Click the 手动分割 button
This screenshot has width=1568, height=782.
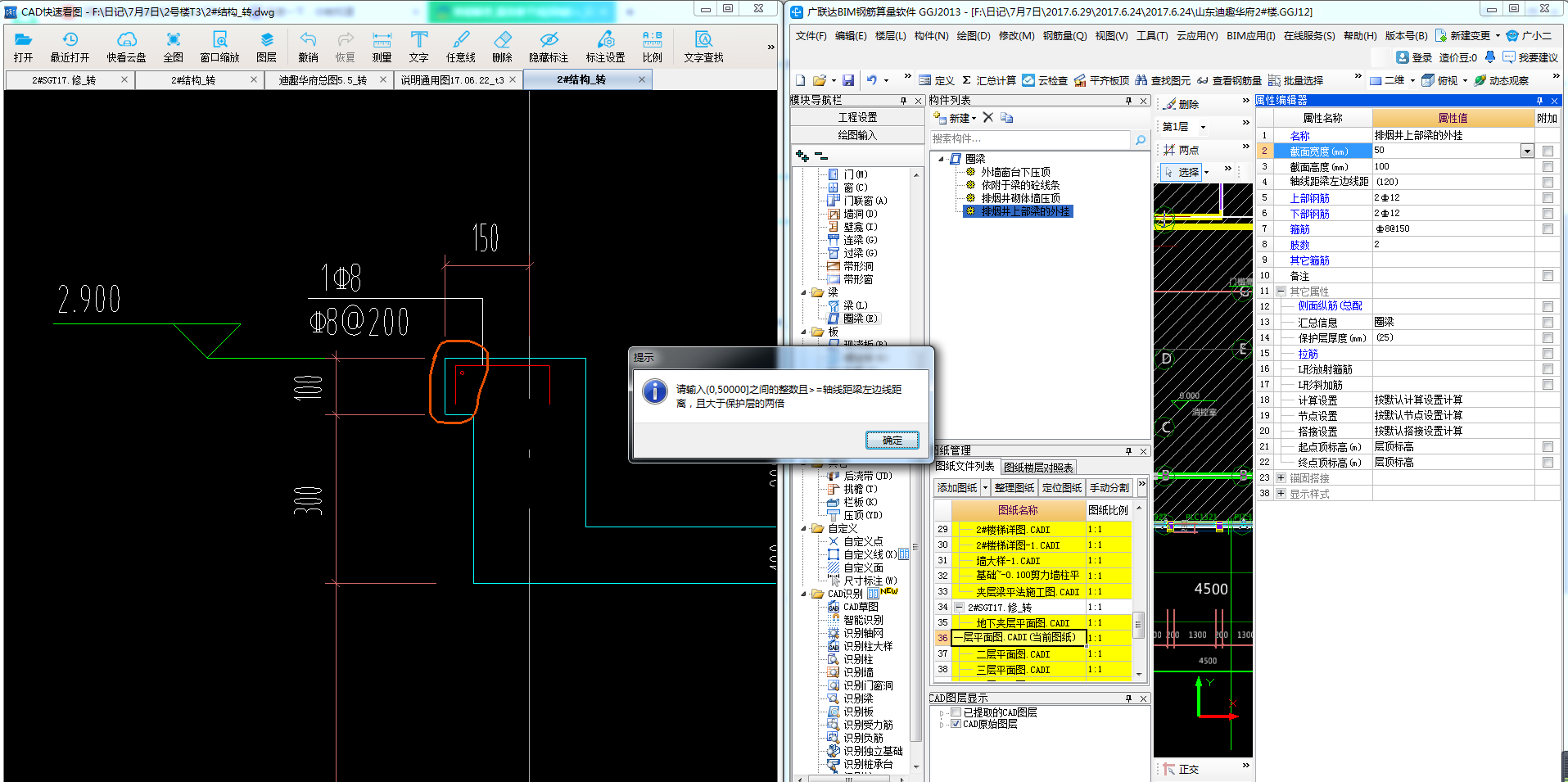[1109, 488]
